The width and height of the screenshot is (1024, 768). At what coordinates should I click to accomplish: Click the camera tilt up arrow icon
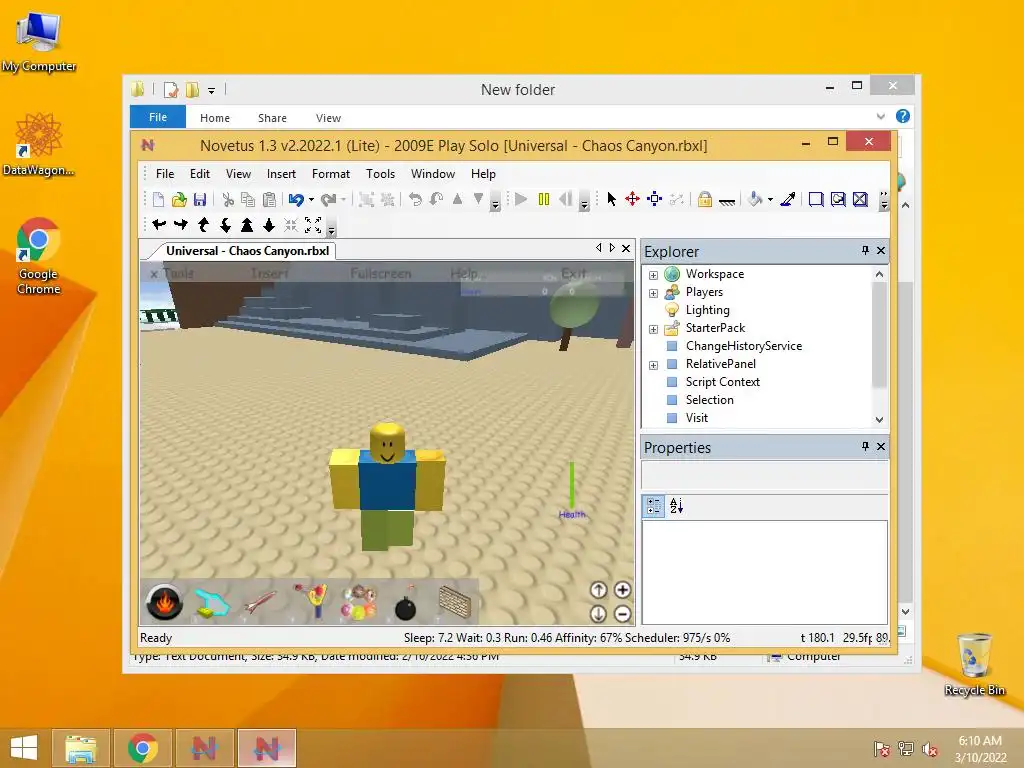203,225
